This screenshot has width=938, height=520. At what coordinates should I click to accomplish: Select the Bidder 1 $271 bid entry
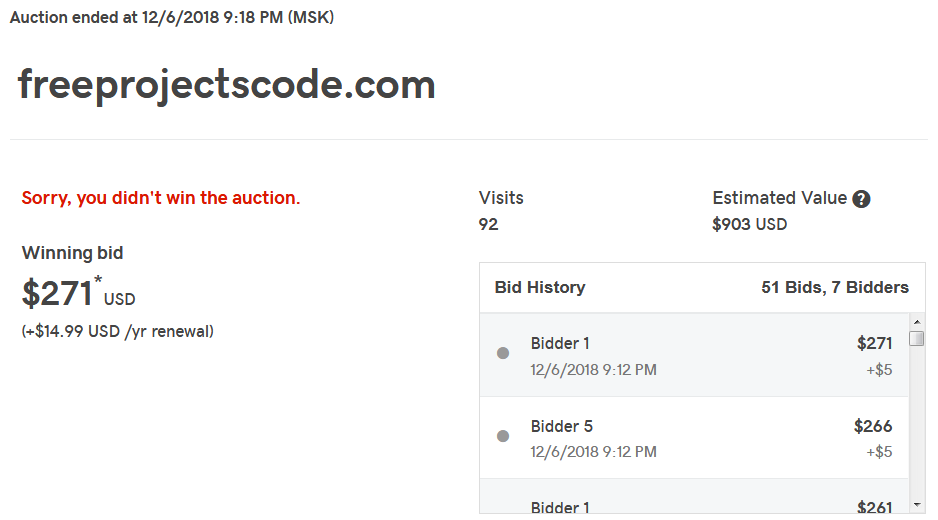694,355
